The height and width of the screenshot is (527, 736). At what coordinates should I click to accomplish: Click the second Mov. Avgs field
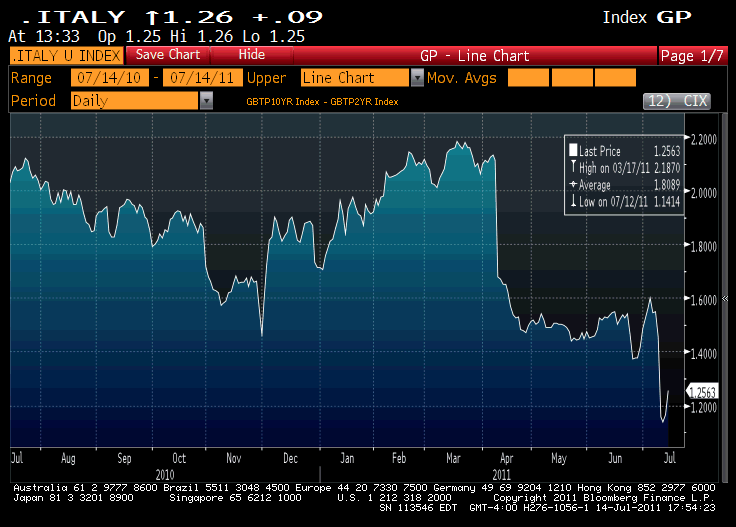(x=572, y=77)
